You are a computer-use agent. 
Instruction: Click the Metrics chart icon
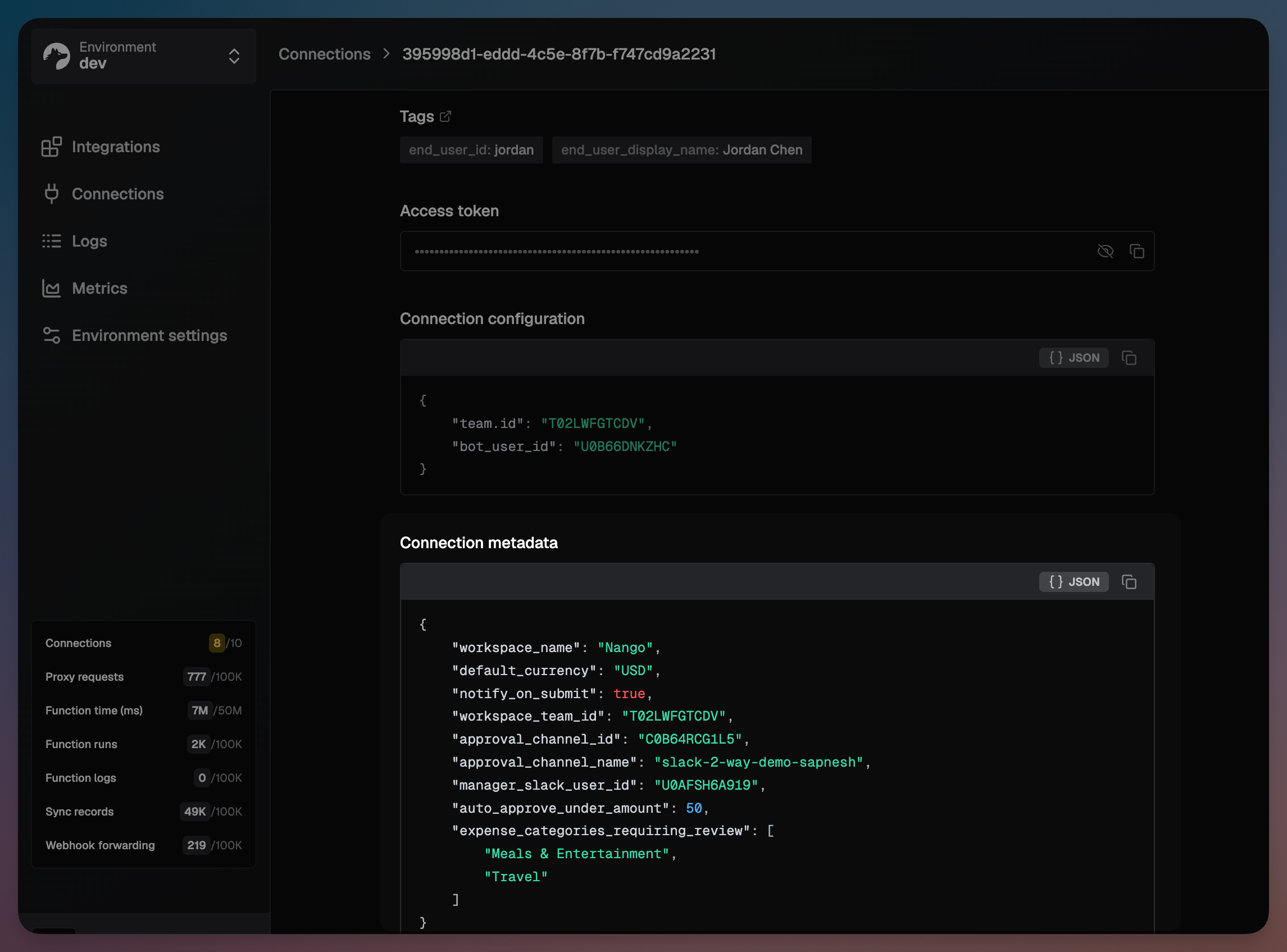(51, 288)
